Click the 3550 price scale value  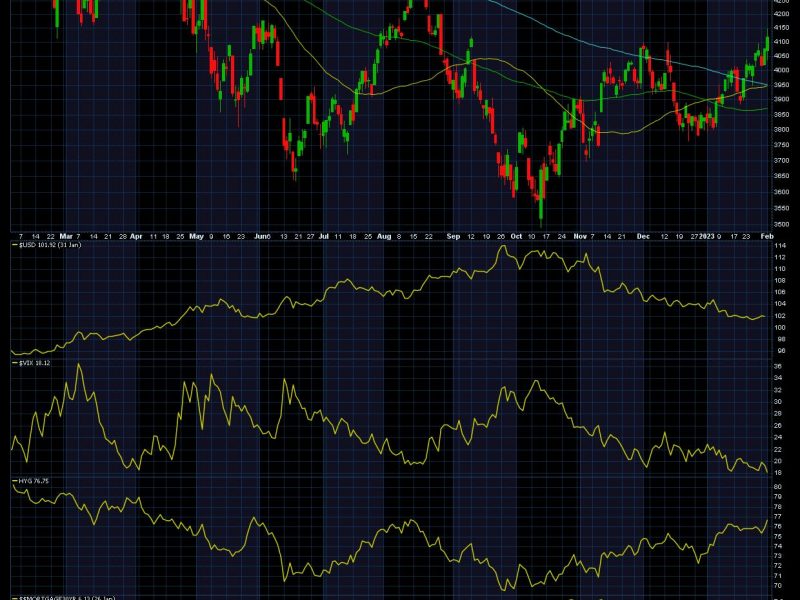click(x=781, y=208)
